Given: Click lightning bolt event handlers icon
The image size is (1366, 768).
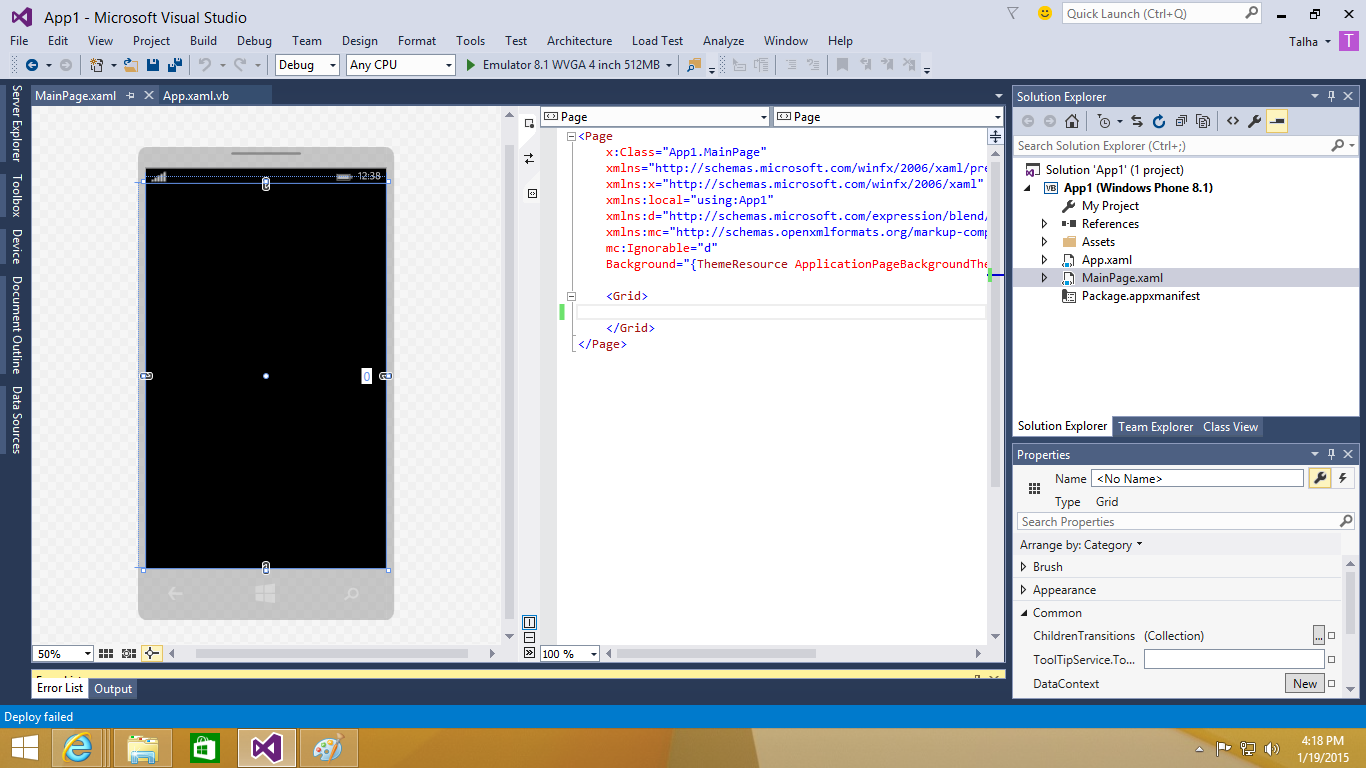Looking at the screenshot, I should click(x=1342, y=478).
